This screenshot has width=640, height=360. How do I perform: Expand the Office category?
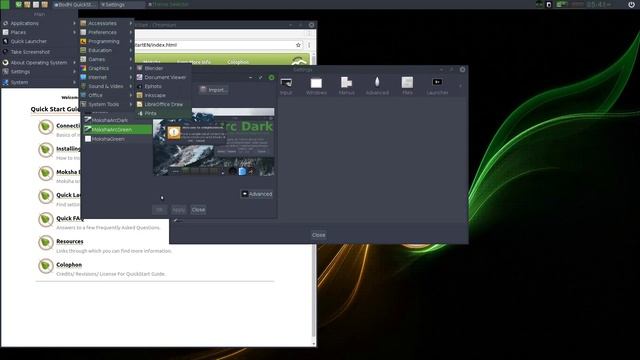point(106,95)
